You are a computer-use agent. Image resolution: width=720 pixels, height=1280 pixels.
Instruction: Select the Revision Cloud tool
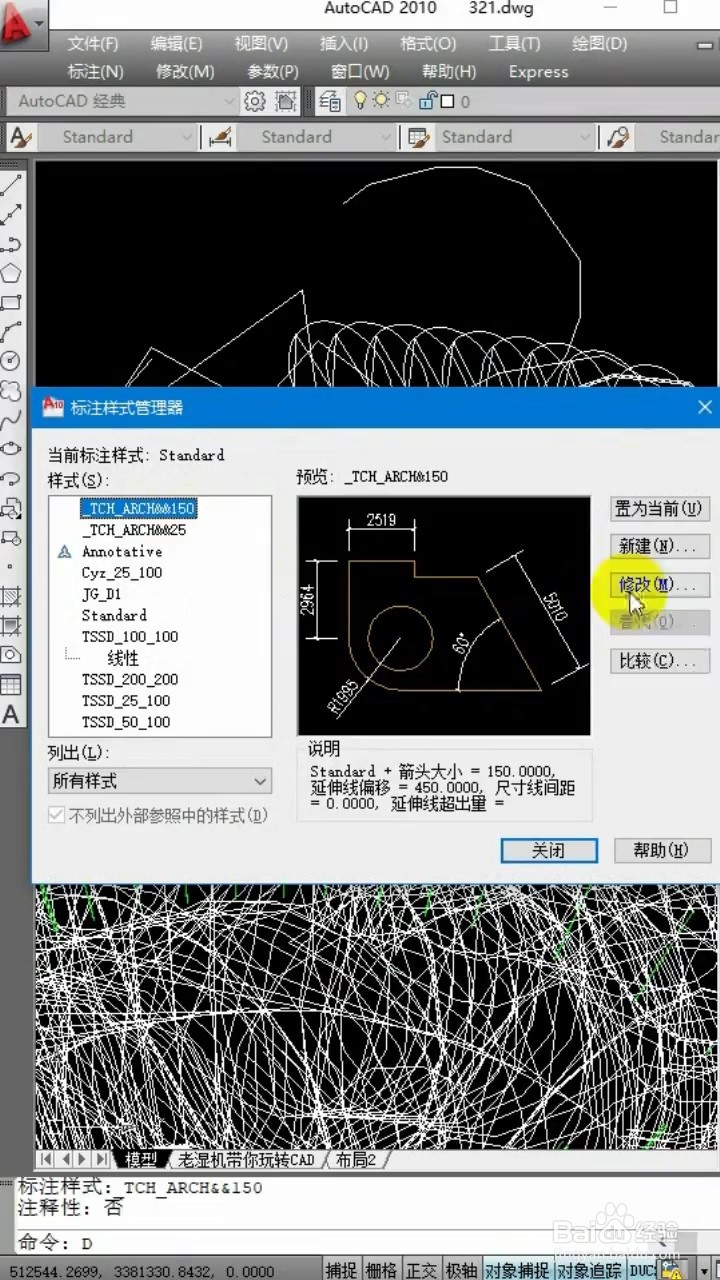[11, 390]
